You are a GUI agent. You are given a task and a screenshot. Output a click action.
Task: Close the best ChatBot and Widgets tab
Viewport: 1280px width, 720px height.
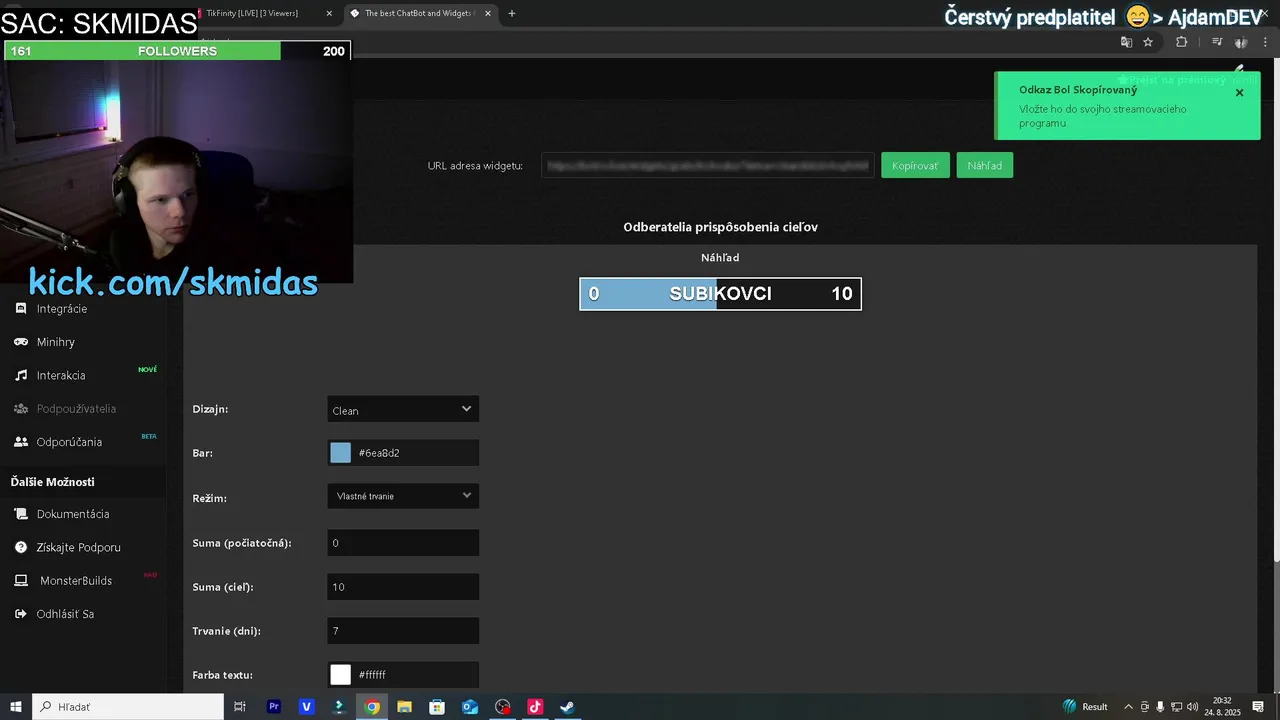[488, 13]
